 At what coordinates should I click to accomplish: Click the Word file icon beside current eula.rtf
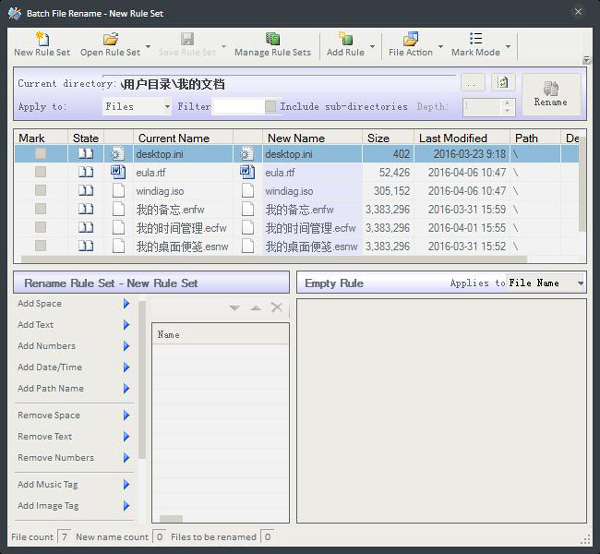(x=118, y=172)
